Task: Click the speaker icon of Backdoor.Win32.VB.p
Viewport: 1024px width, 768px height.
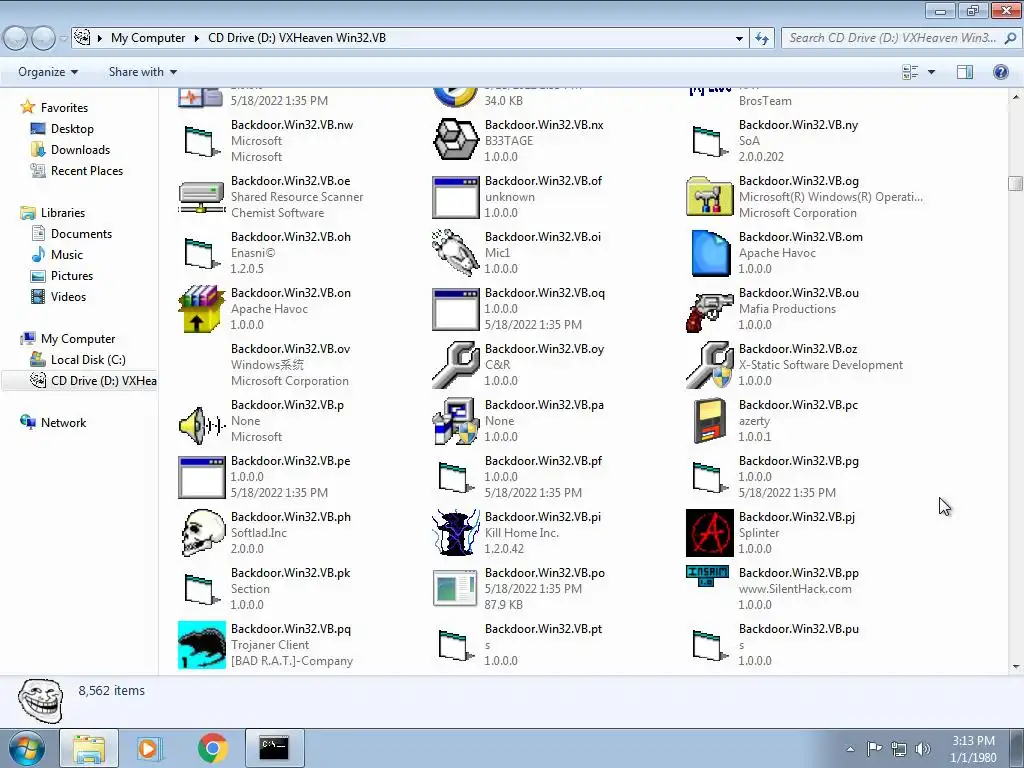Action: [x=201, y=425]
